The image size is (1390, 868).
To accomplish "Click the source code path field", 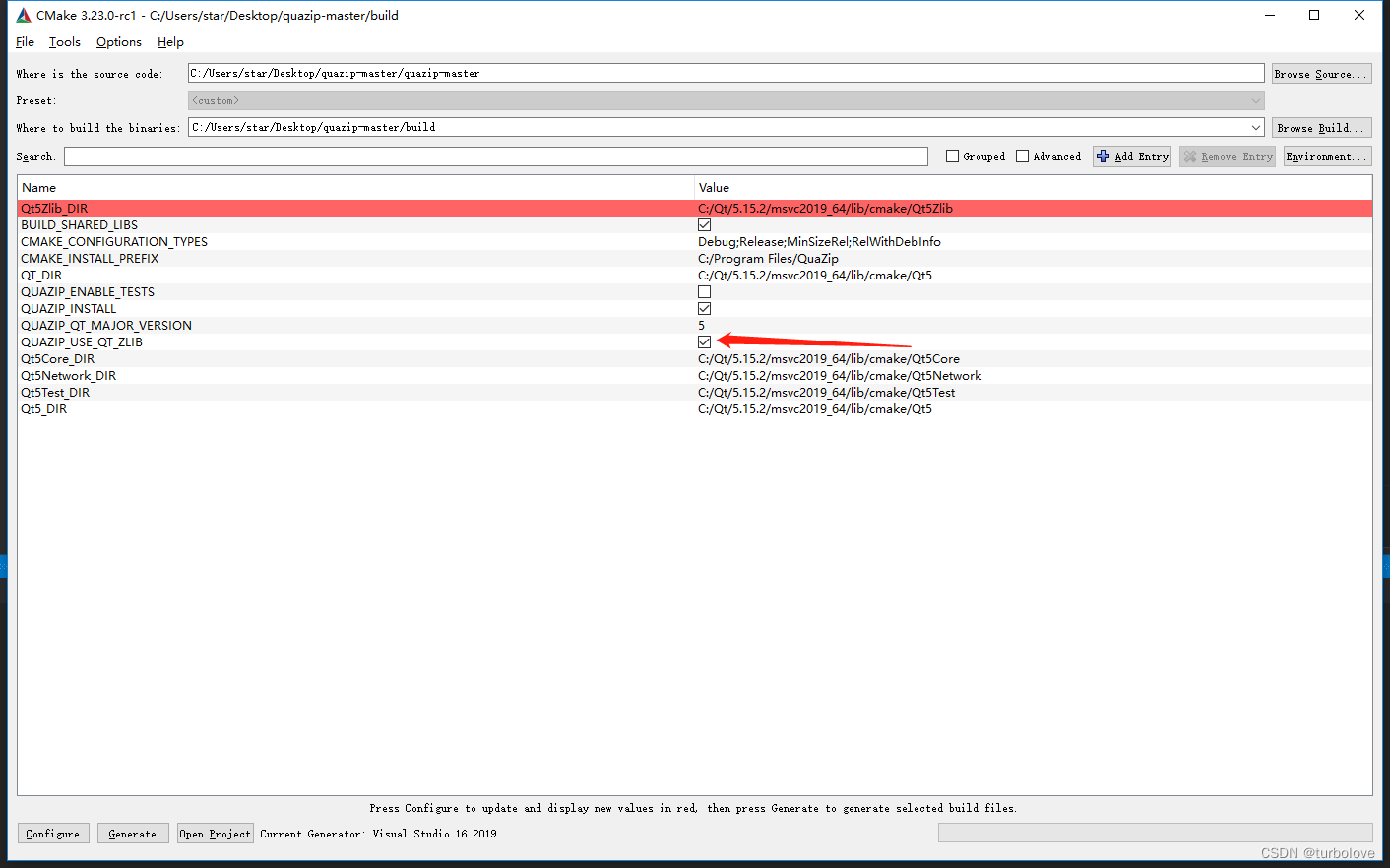I will coord(726,73).
